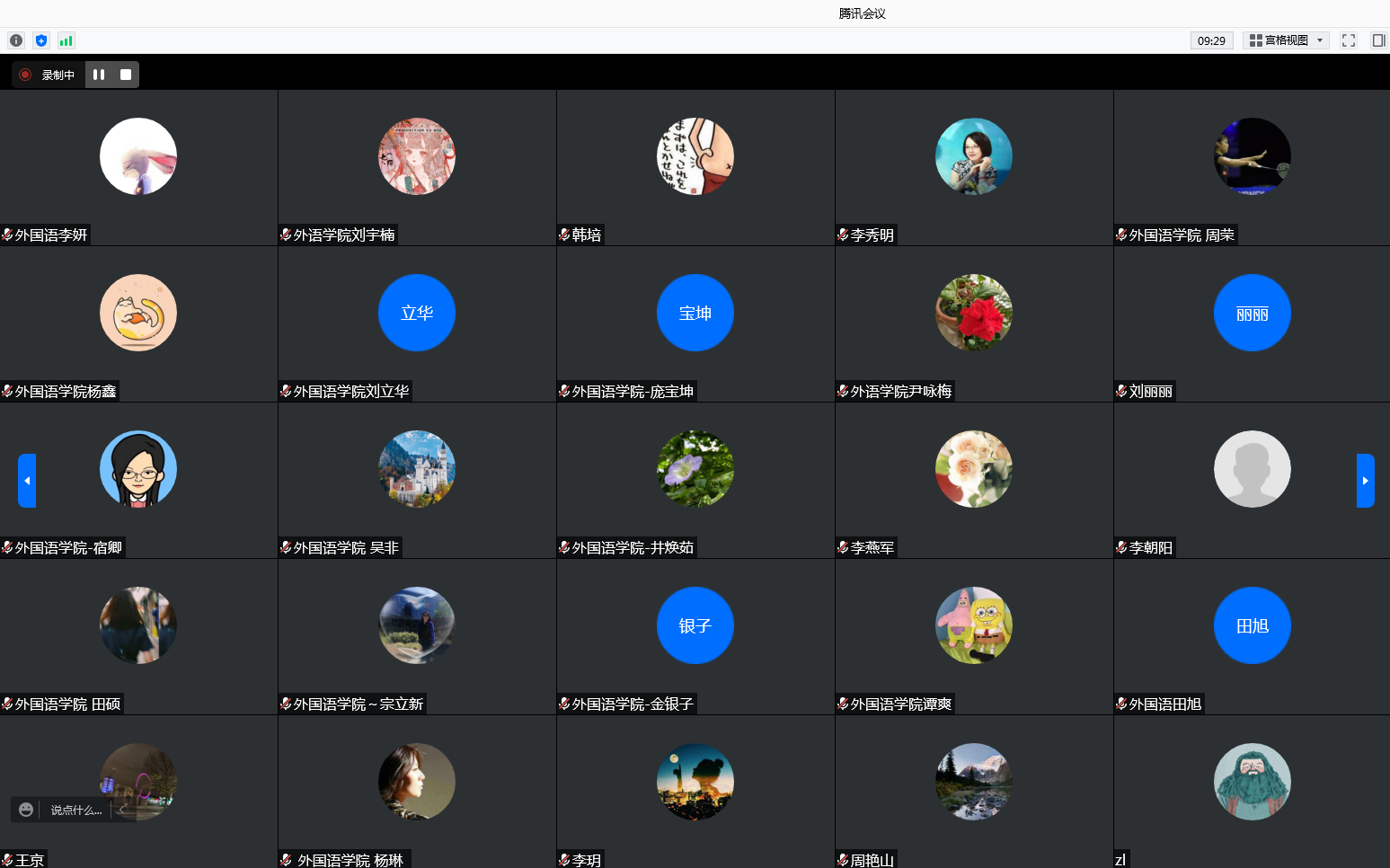Go to the next page of participants
The image size is (1390, 868).
1365,481
